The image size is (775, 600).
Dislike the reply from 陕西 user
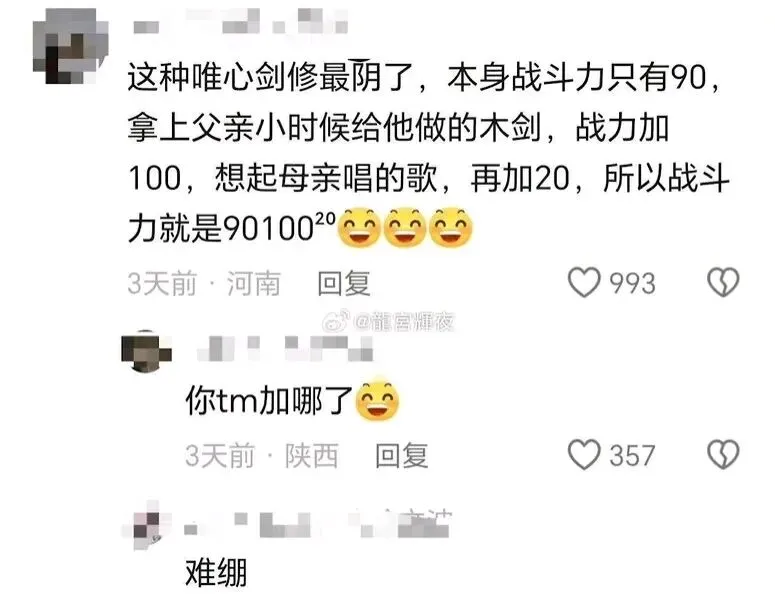tap(723, 454)
